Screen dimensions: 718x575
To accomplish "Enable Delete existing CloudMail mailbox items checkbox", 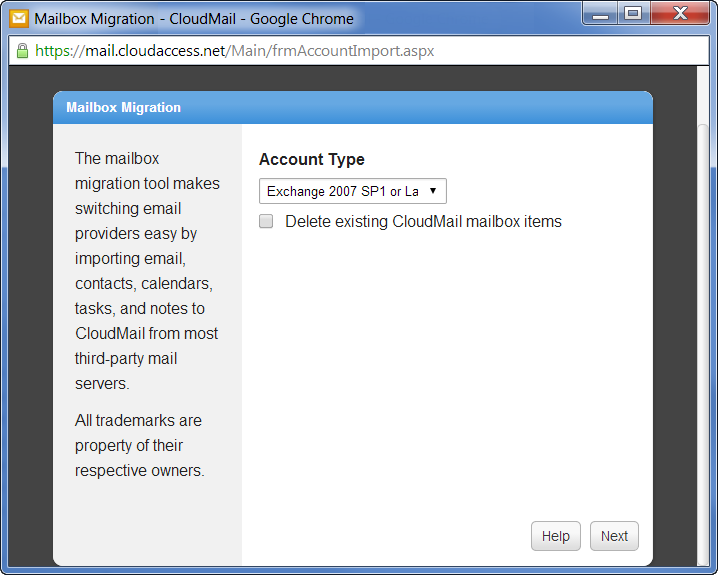I will tap(266, 221).
